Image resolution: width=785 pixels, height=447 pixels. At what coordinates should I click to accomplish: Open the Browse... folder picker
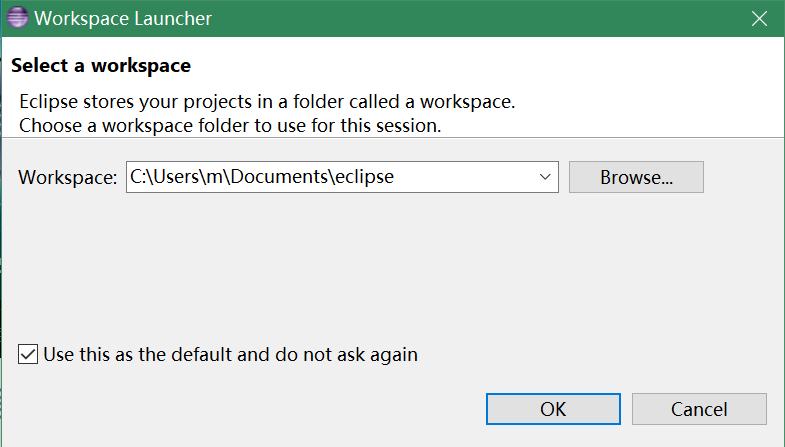(x=636, y=178)
